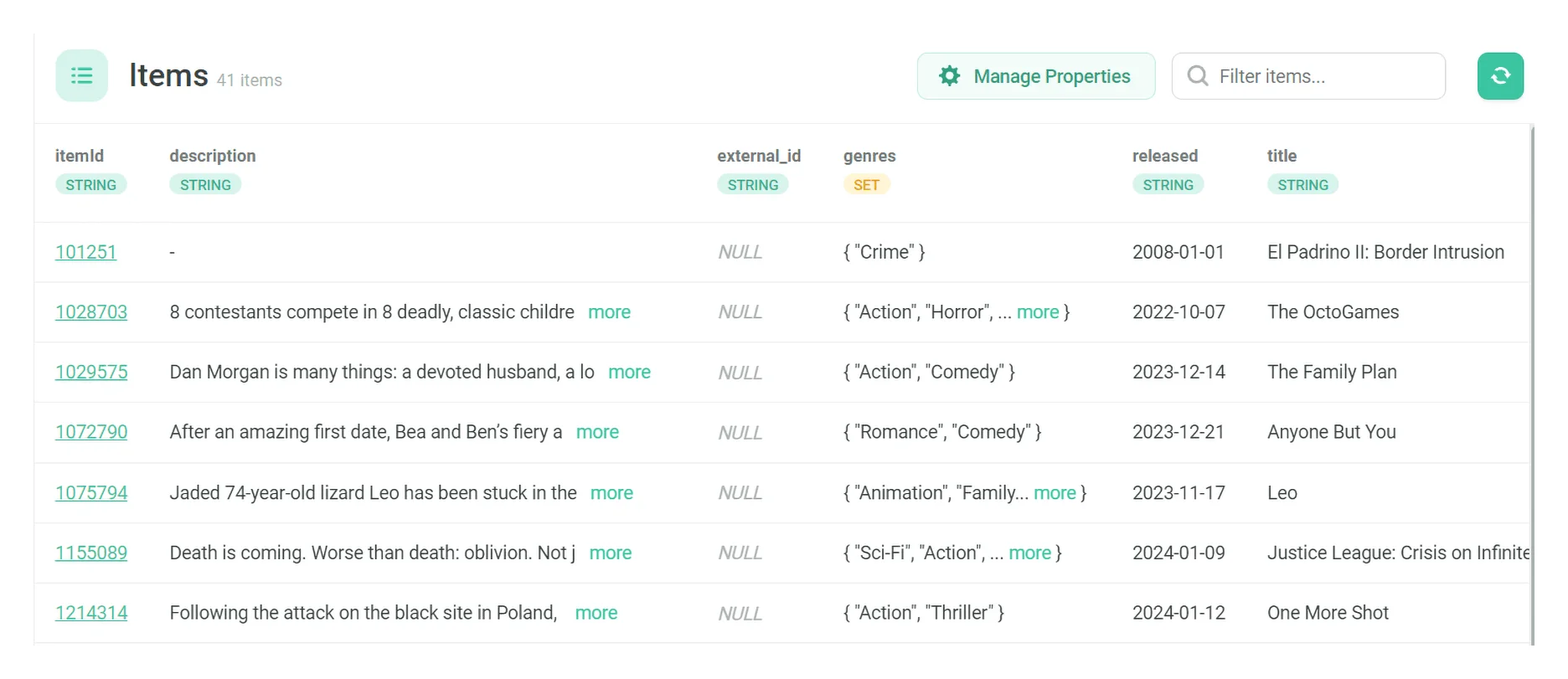Click the SET type badge under genres
Image resolution: width=1568 pixels, height=679 pixels.
pyautogui.click(x=866, y=185)
